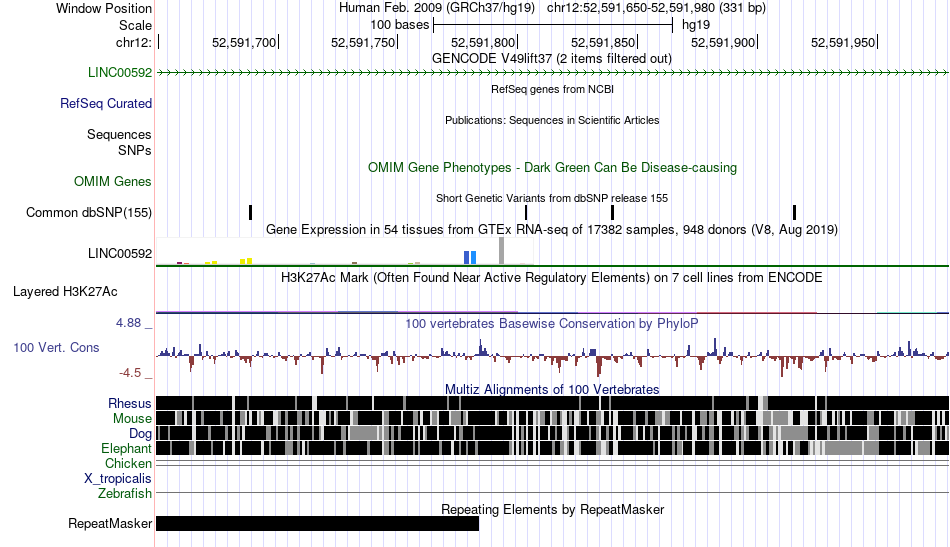Click the chr12:52,591,650-52,591,980 coordinates text

tap(656, 8)
